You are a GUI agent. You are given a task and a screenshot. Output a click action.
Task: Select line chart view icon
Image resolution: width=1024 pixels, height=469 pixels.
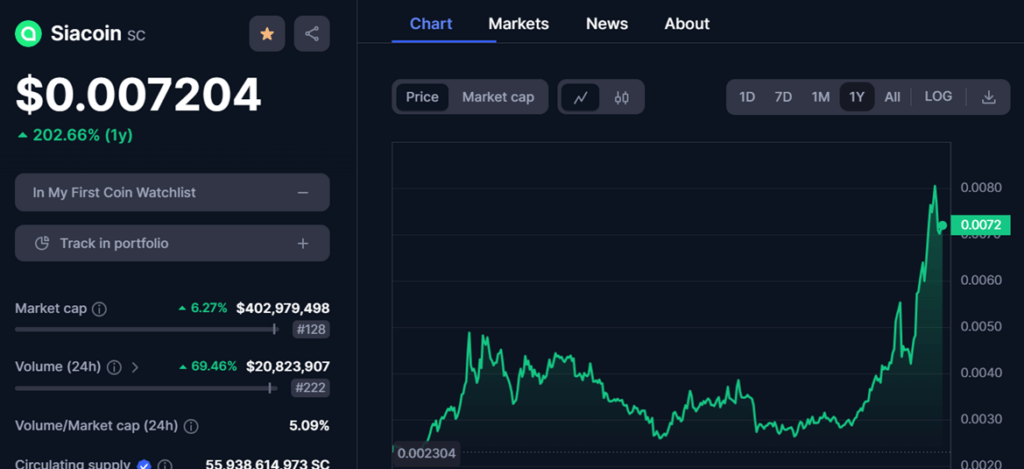pyautogui.click(x=580, y=97)
